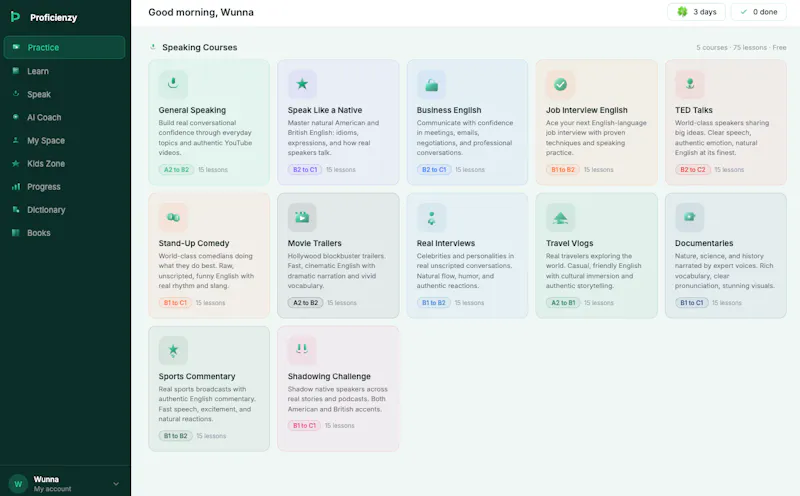Click the Stand-Up Comedy masks icon
The height and width of the screenshot is (496, 800).
[x=173, y=217]
